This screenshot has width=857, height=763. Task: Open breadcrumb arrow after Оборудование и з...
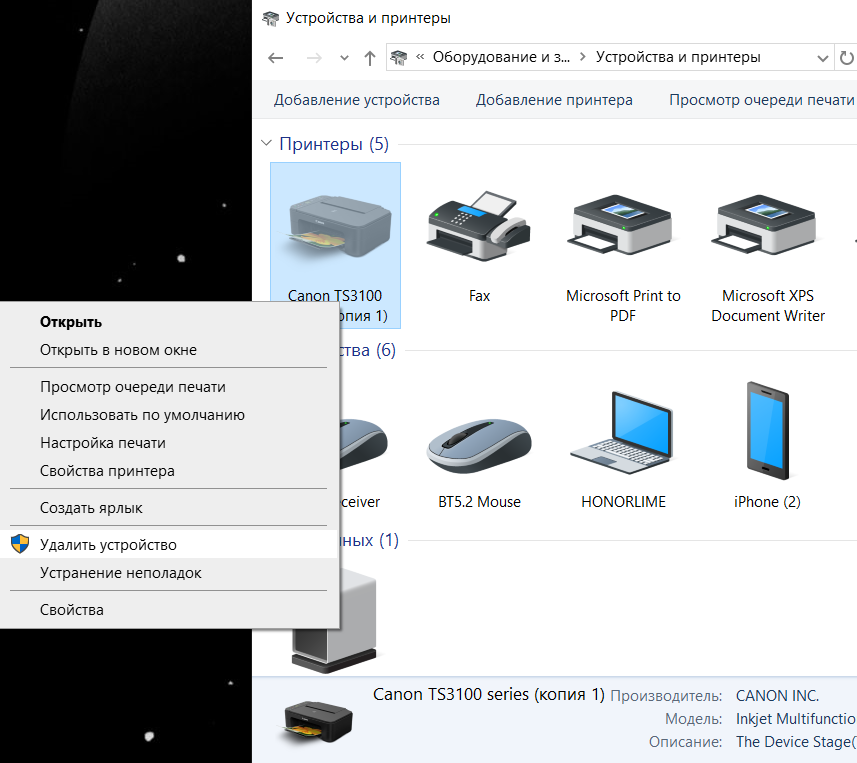tap(583, 57)
